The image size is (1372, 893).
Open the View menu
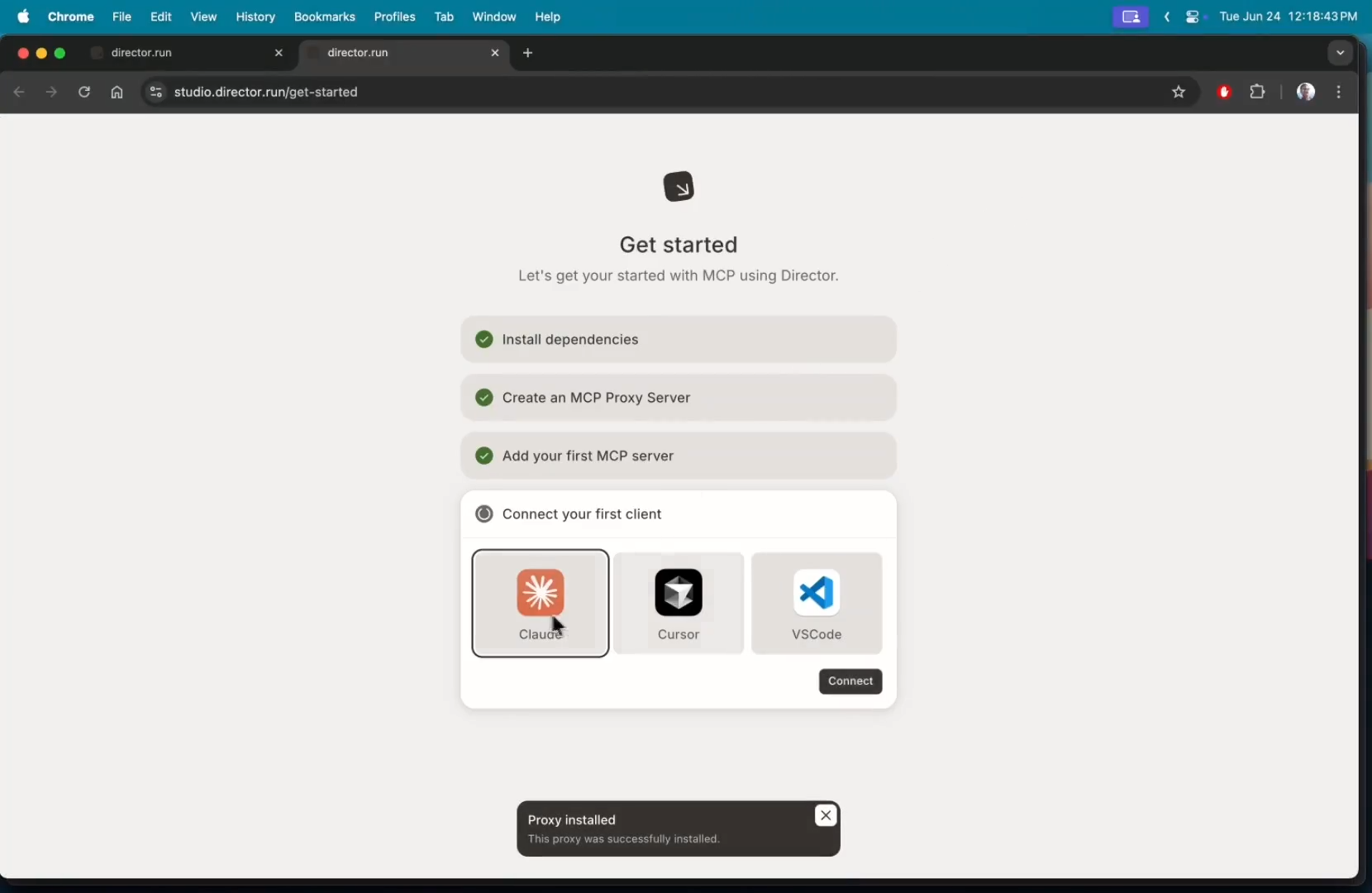click(x=203, y=17)
